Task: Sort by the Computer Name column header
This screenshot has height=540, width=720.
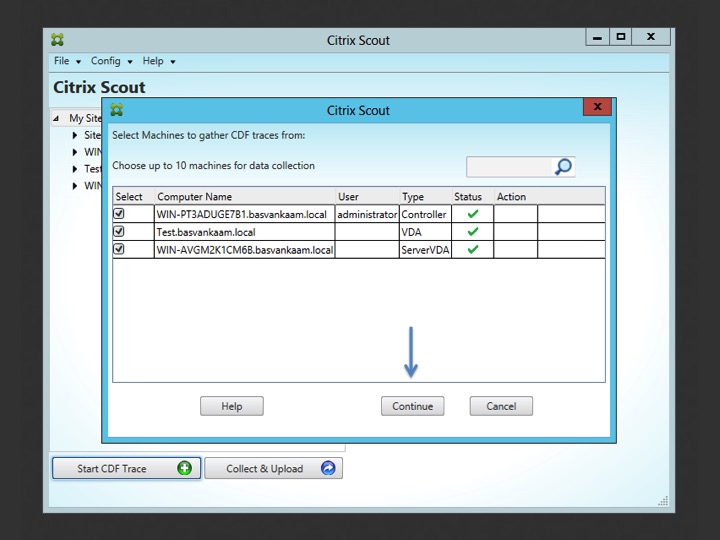Action: (x=245, y=197)
